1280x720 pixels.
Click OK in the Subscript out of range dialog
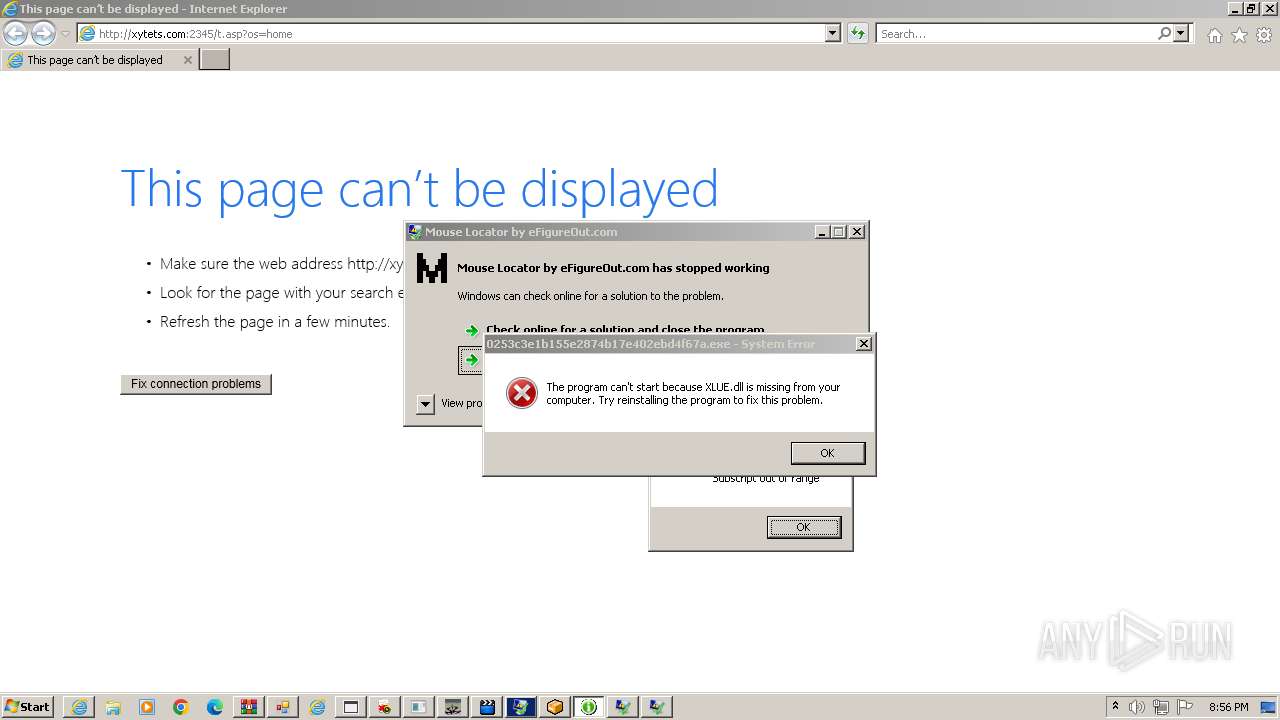pyautogui.click(x=803, y=527)
